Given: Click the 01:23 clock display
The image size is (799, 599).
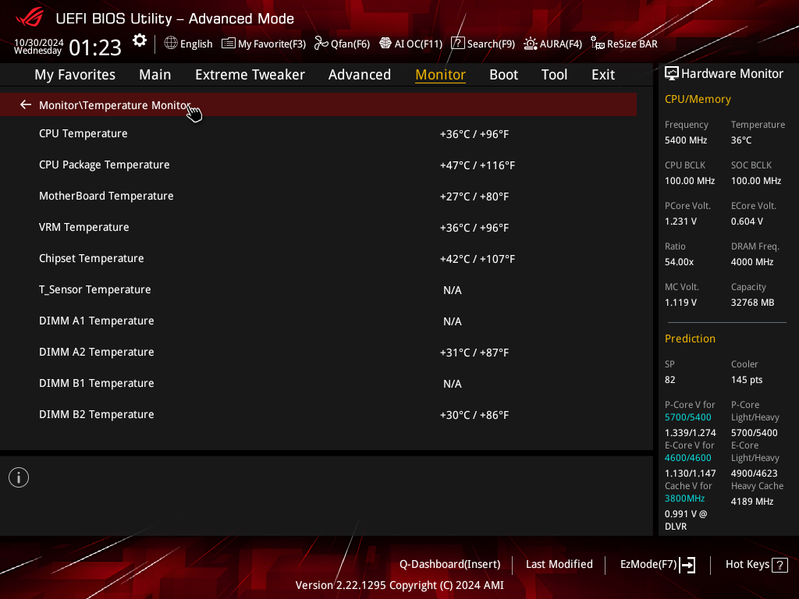Looking at the screenshot, I should pos(95,48).
